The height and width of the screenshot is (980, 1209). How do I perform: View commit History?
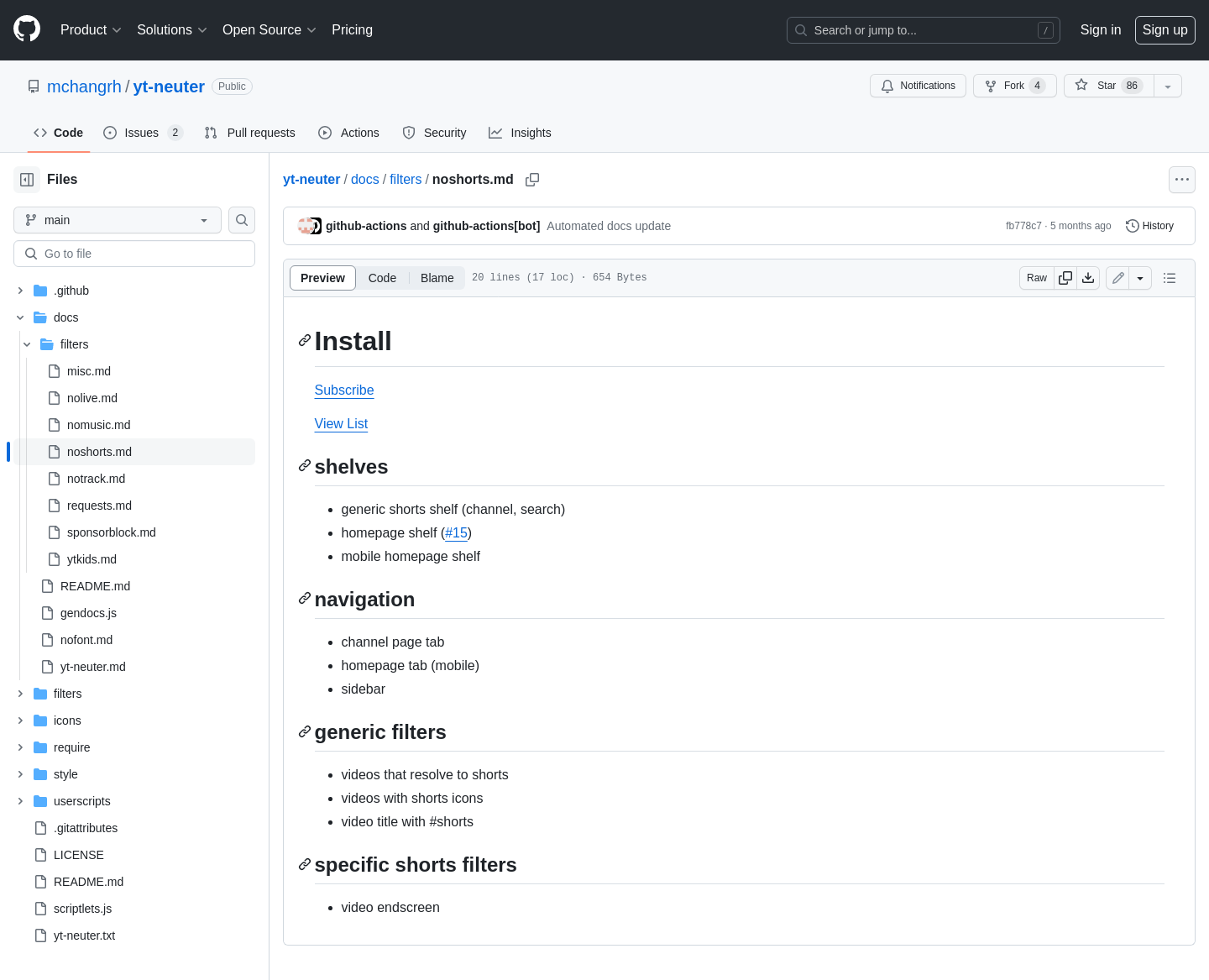[x=1149, y=226]
